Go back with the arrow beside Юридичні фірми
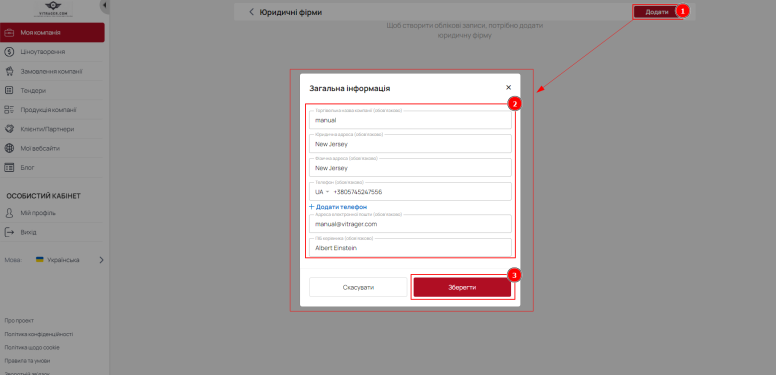The height and width of the screenshot is (375, 776). (251, 12)
